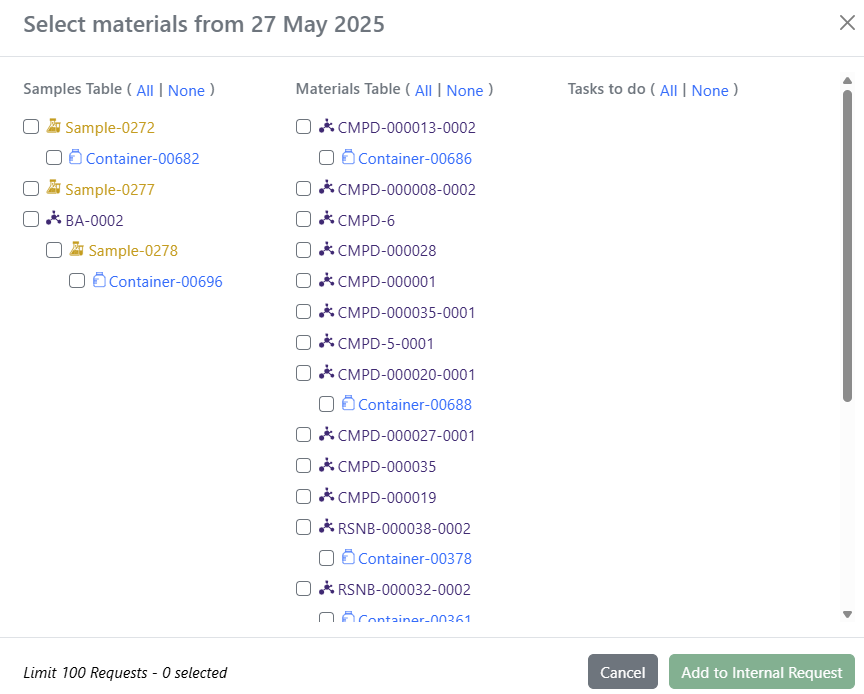The width and height of the screenshot is (864, 694).
Task: Click the molecule icon beside CMPD-000013-0002
Action: pos(326,126)
